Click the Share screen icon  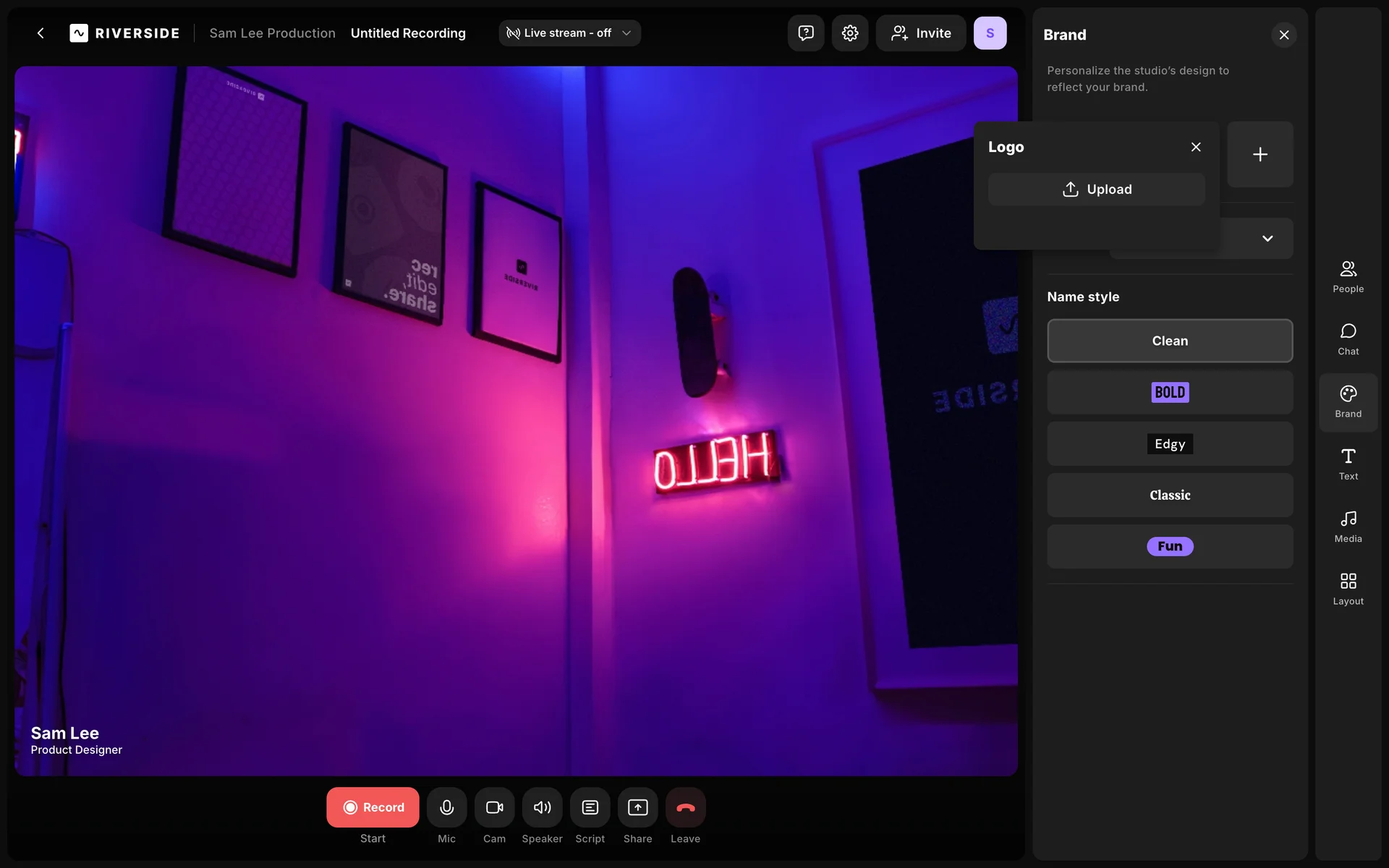click(637, 807)
